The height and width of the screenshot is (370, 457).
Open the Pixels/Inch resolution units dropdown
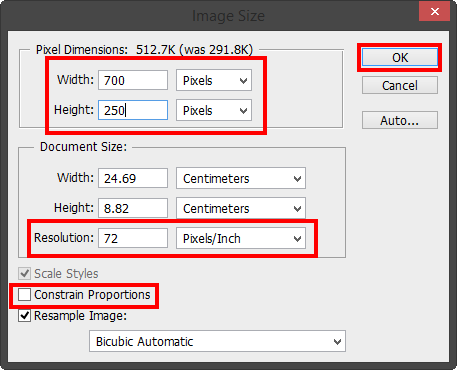(241, 238)
